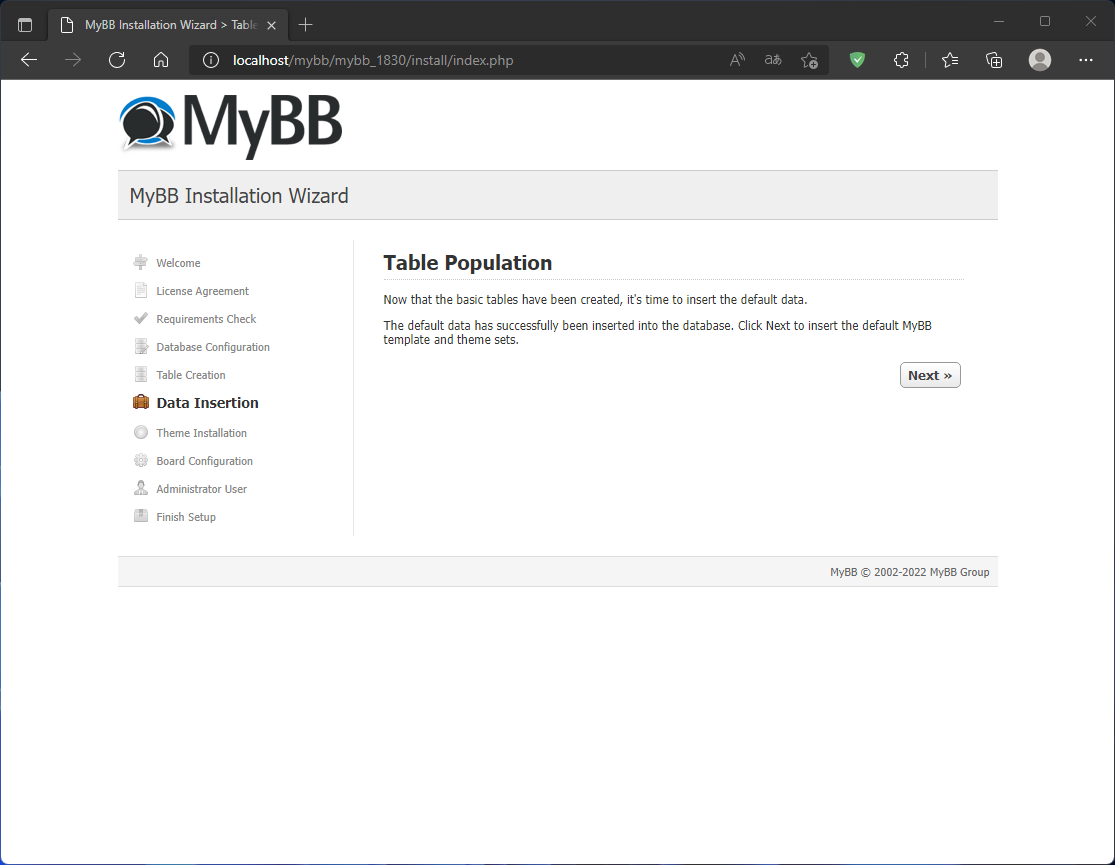
Task: Click the Database Configuration icon
Action: (x=141, y=346)
